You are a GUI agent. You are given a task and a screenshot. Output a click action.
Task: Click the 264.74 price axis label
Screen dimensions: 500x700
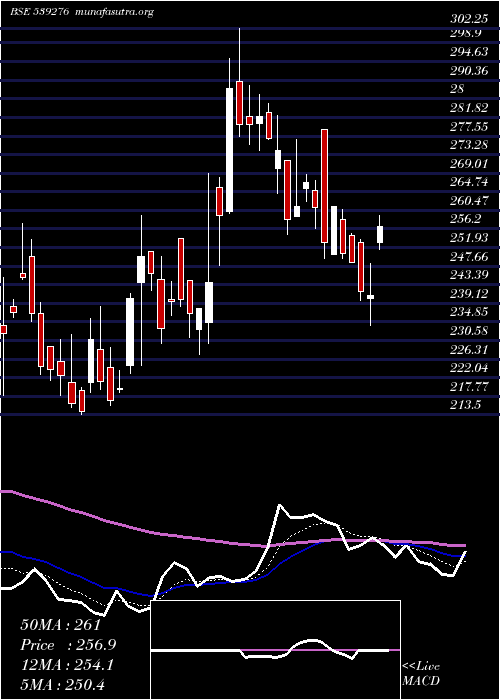click(x=470, y=182)
